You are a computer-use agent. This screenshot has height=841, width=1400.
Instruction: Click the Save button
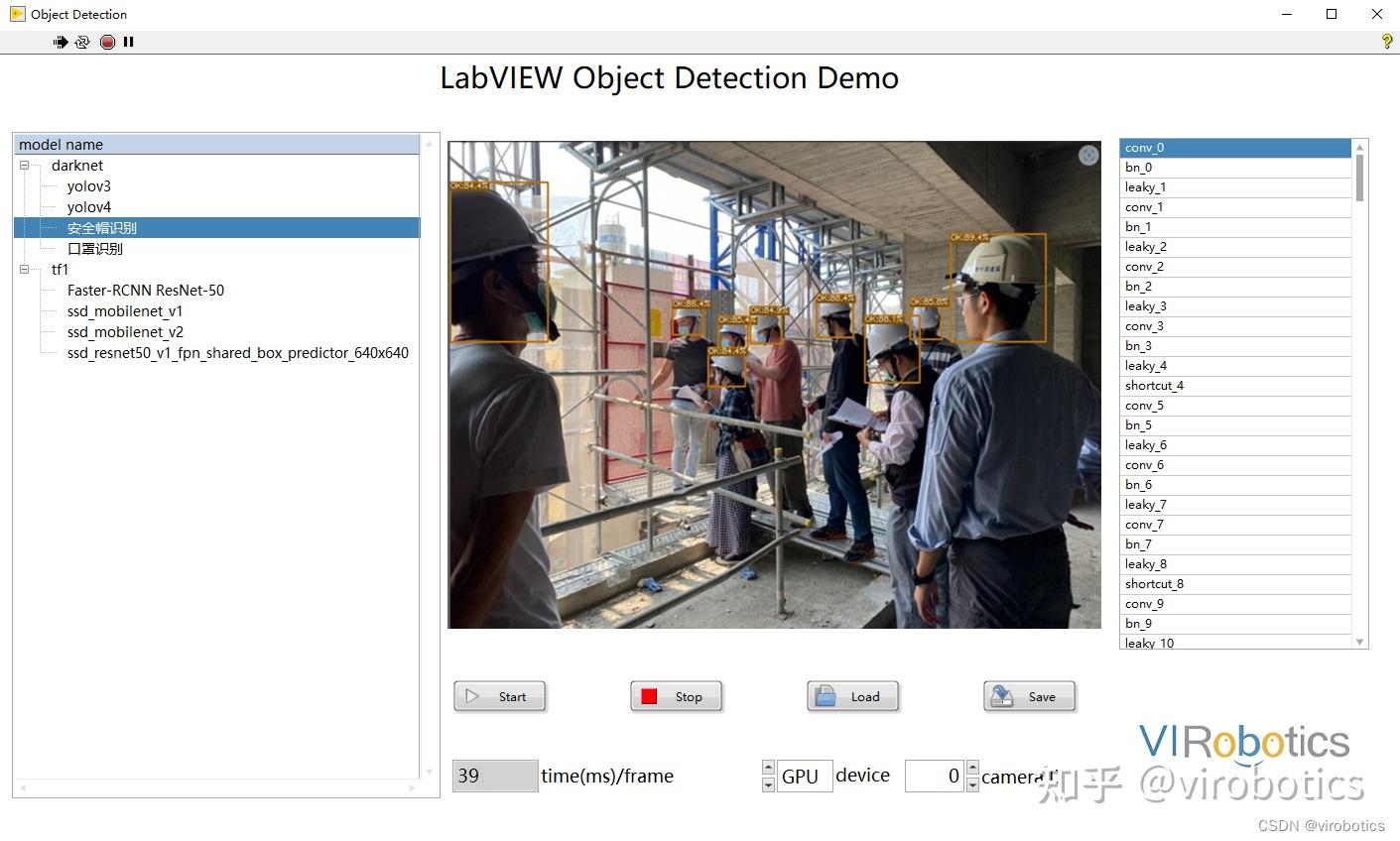[1029, 696]
